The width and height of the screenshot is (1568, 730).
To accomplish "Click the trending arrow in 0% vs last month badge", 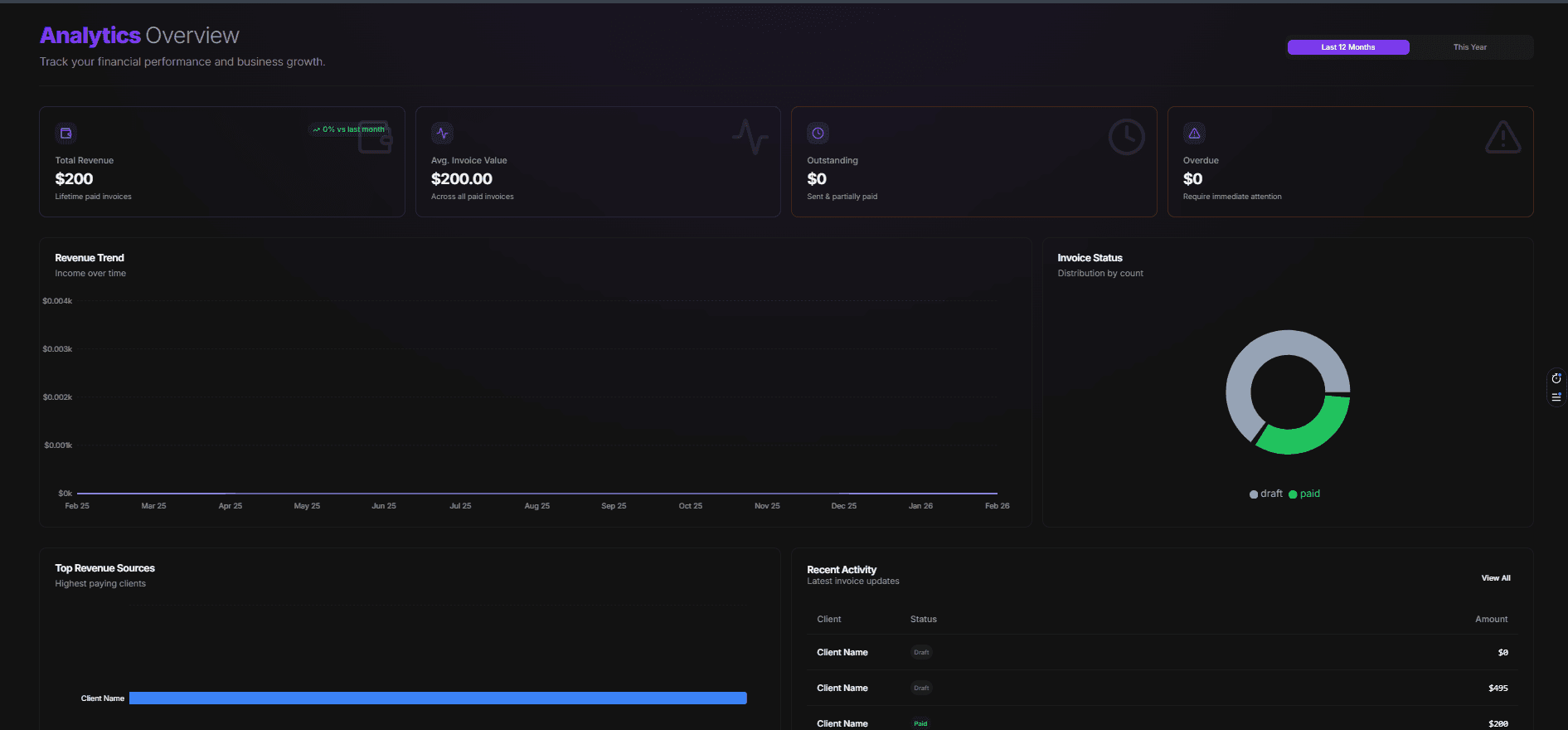I will tap(317, 129).
